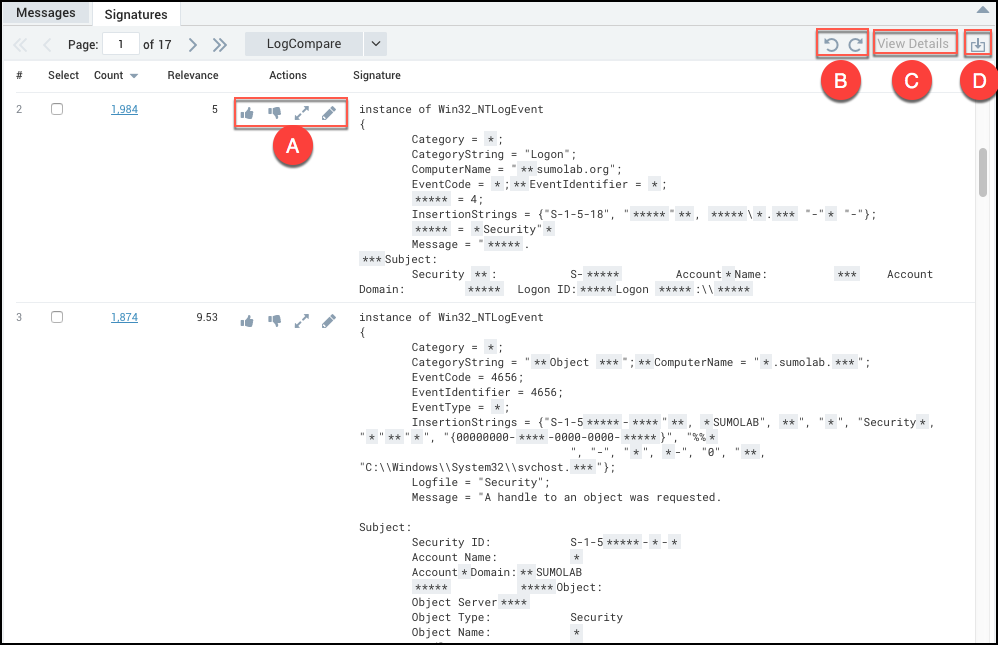The width and height of the screenshot is (998, 645).
Task: Click thumbs down for signature row 2
Action: (x=274, y=113)
